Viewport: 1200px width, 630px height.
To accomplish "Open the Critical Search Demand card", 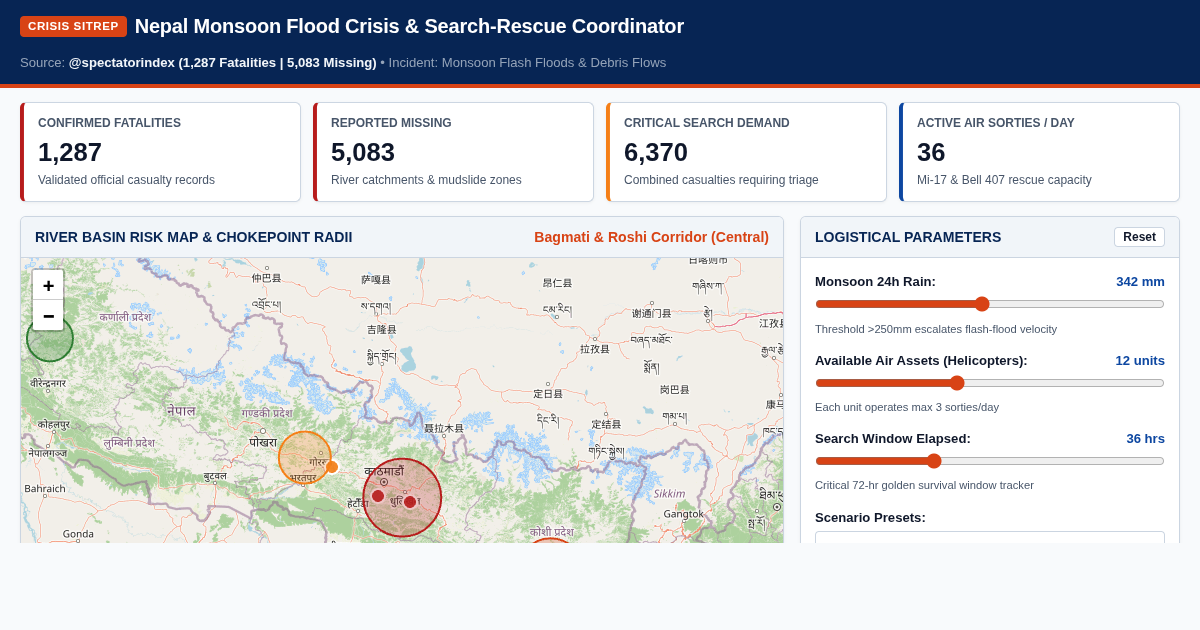I will (x=746, y=152).
